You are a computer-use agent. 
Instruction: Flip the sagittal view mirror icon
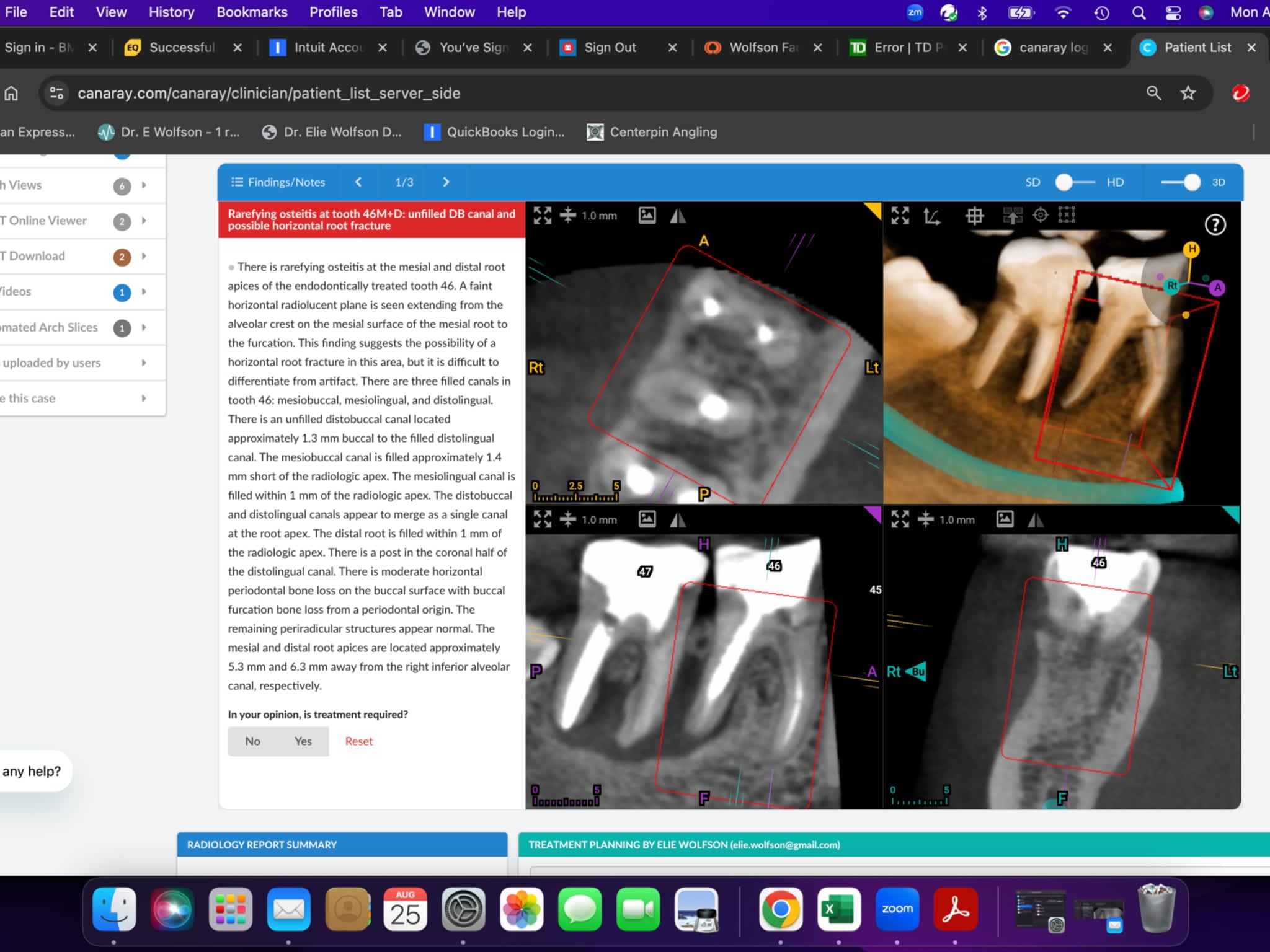point(678,519)
